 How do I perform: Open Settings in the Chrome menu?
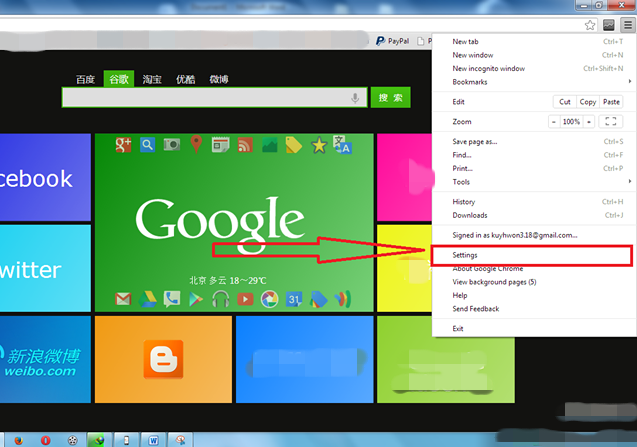pyautogui.click(x=532, y=255)
